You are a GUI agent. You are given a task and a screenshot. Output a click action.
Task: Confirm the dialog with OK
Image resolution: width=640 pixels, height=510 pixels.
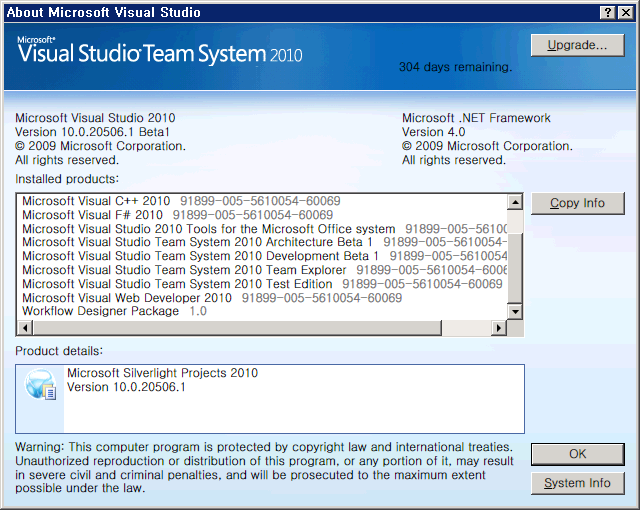coord(578,454)
